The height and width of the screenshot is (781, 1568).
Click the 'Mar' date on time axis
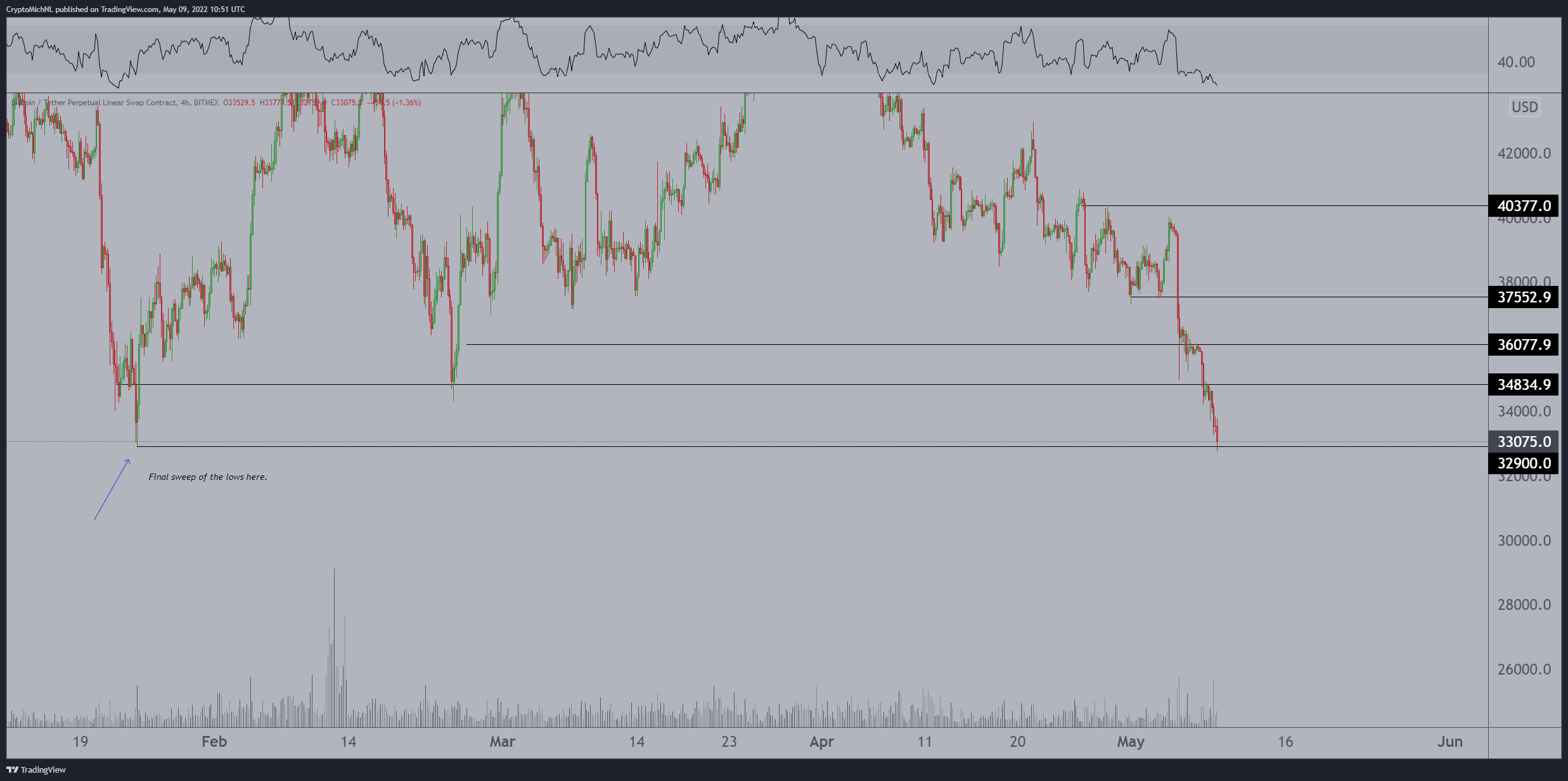coord(502,742)
